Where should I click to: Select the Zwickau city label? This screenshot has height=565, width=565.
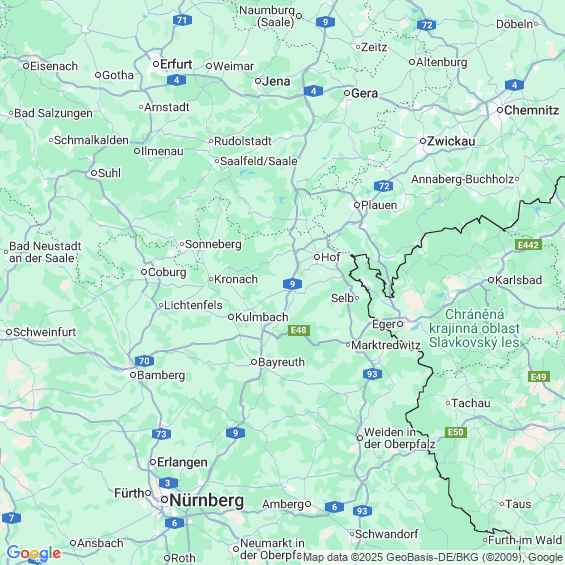click(x=451, y=141)
